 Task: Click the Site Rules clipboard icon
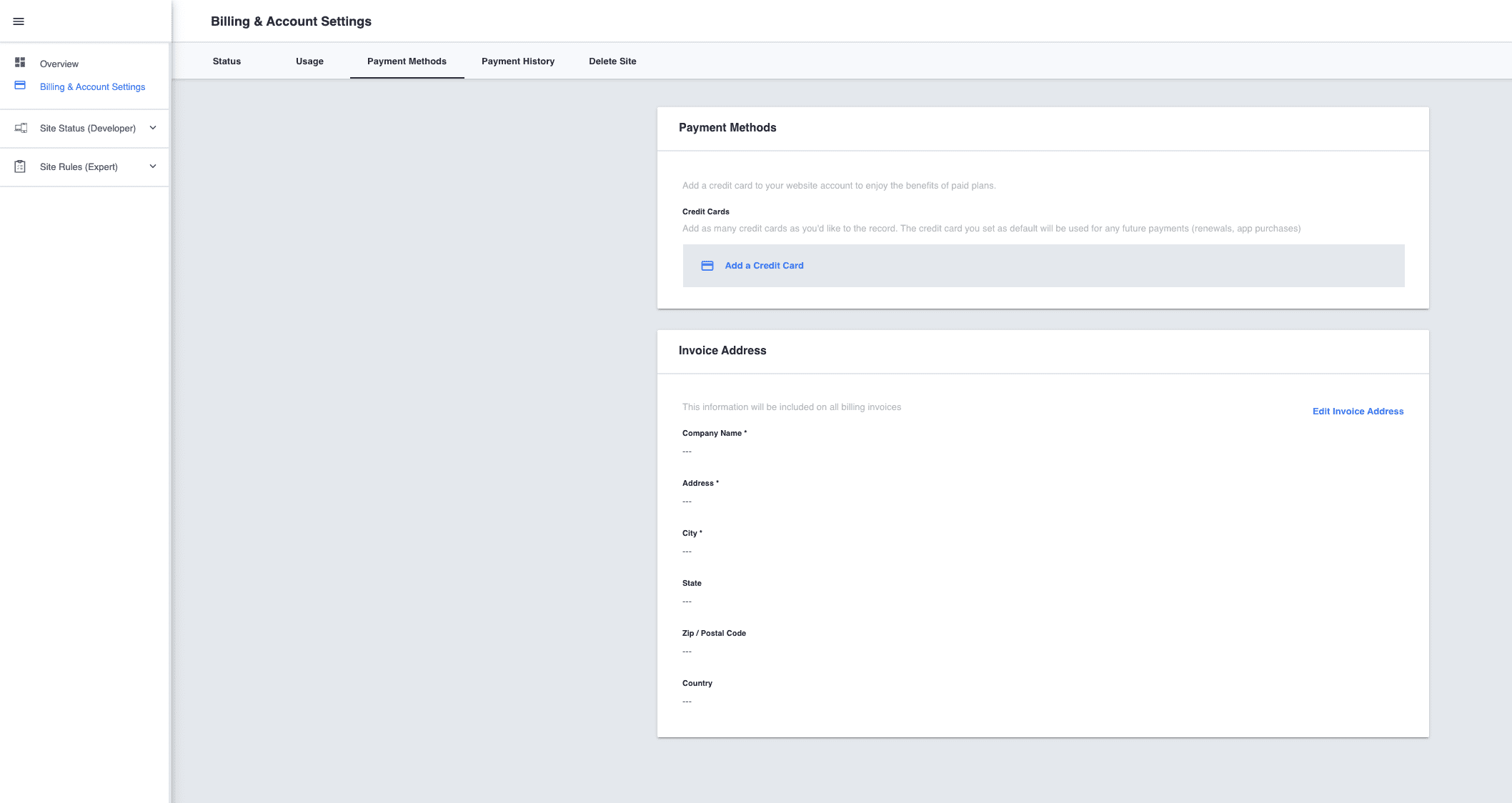[20, 166]
